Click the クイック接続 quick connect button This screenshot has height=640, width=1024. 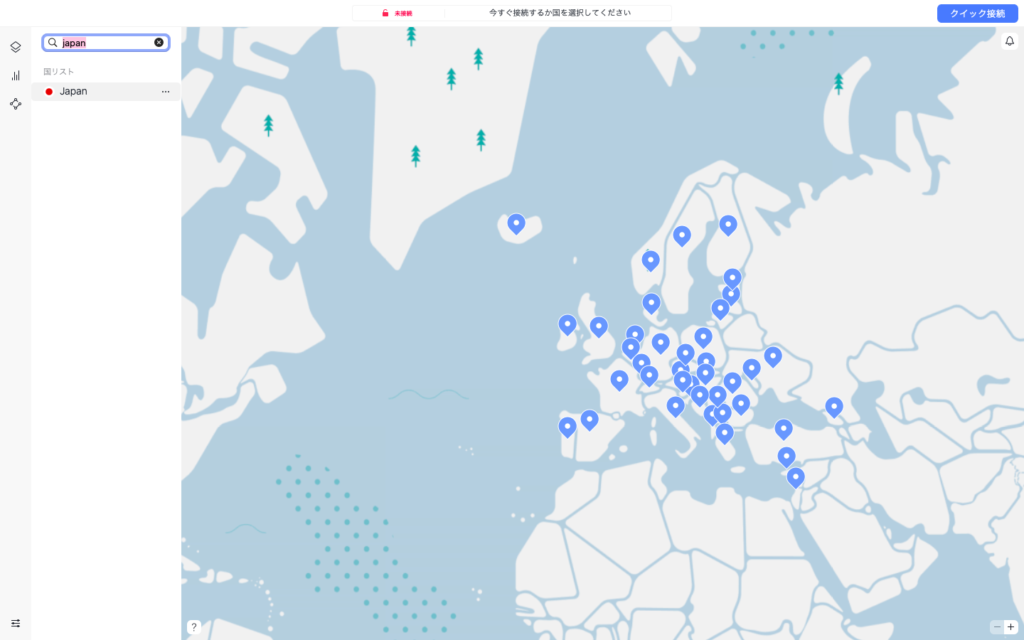[x=976, y=14]
